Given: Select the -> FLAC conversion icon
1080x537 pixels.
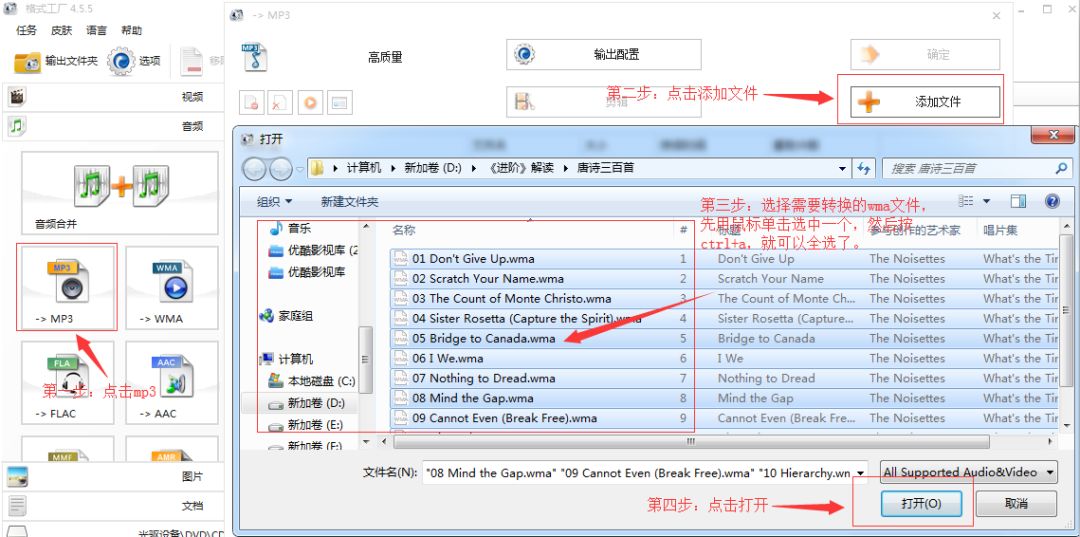Looking at the screenshot, I should (x=67, y=382).
